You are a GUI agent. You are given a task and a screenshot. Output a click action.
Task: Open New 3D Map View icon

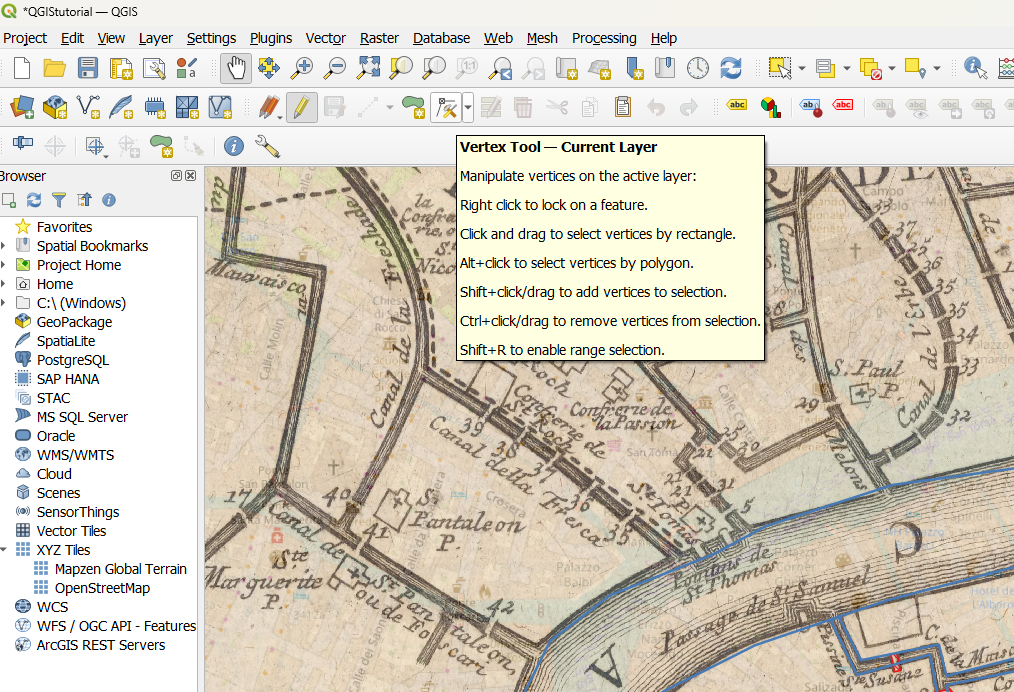point(600,68)
